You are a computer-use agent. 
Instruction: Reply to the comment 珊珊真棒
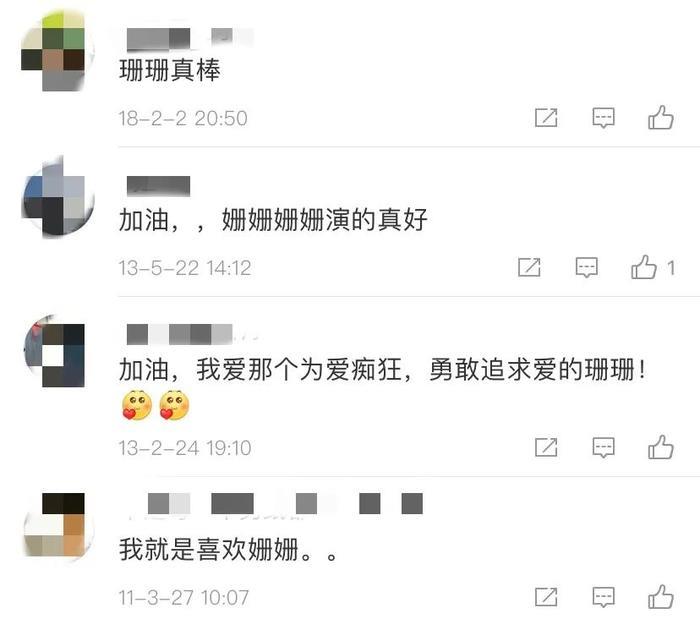coord(603,118)
